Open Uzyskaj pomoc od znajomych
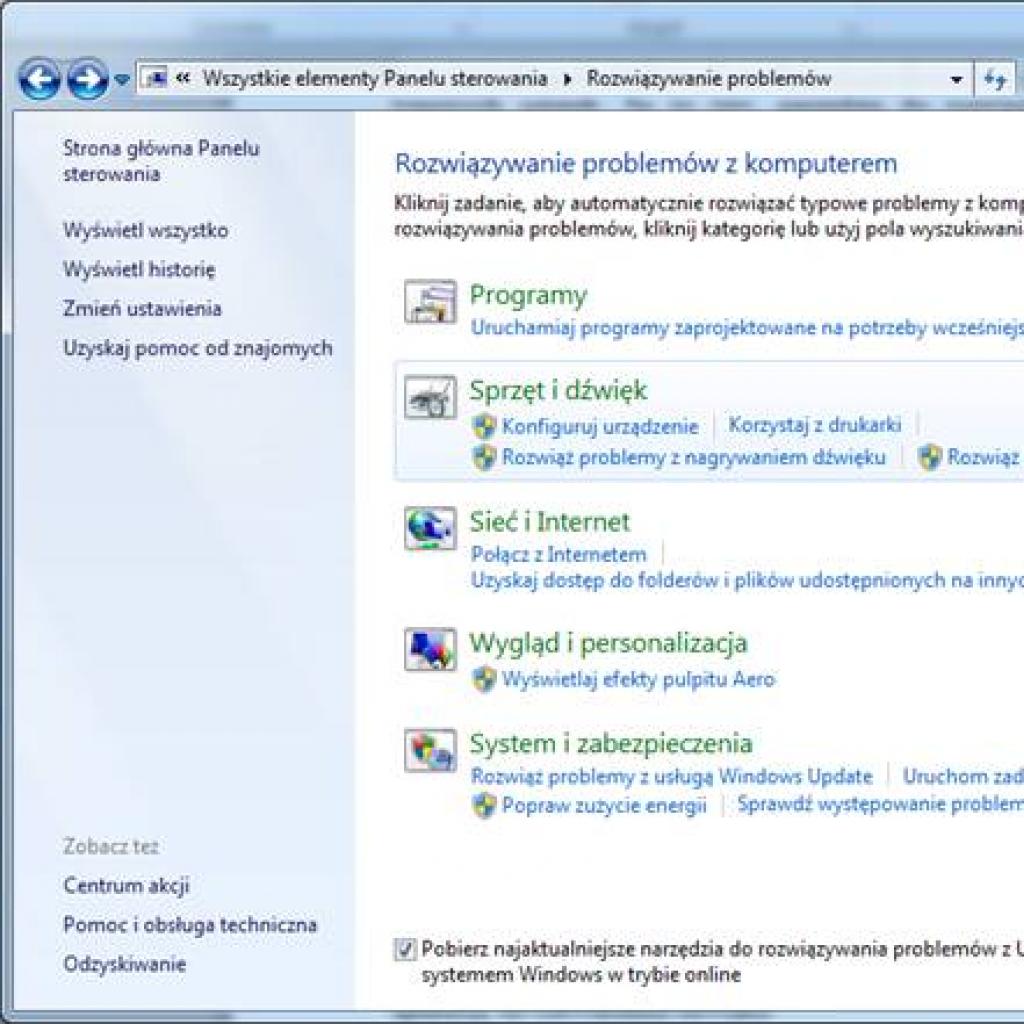The height and width of the screenshot is (1024, 1024). [198, 348]
